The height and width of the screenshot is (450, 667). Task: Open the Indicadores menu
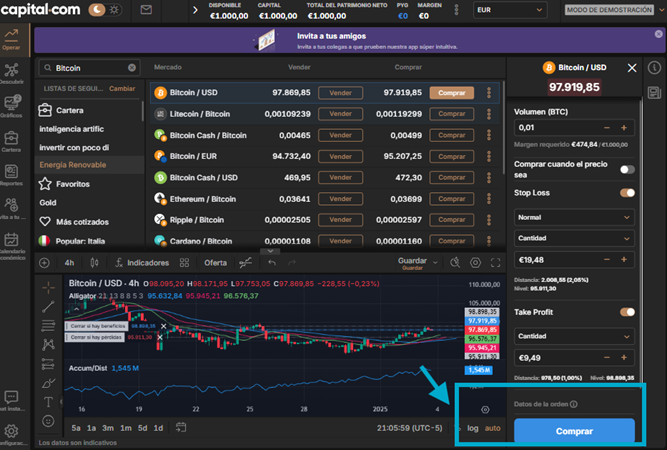[x=142, y=263]
